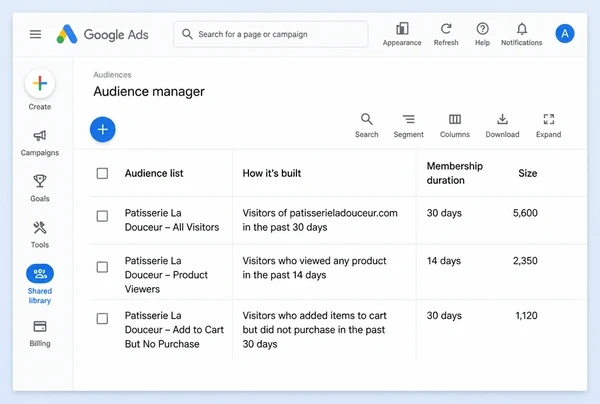Add new audience with blue plus
600x404 pixels.
[x=103, y=129]
